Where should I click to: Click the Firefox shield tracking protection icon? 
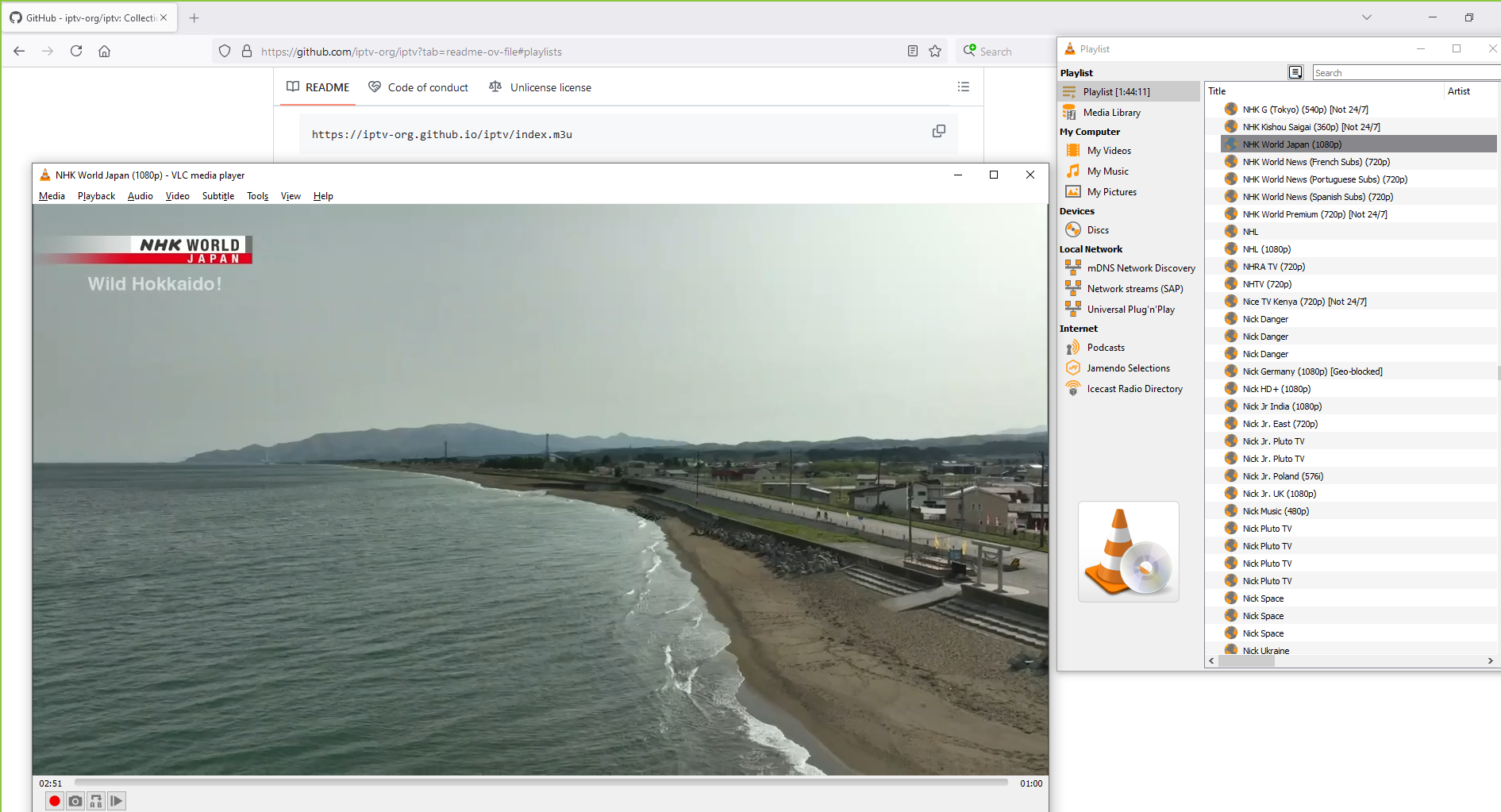(225, 52)
